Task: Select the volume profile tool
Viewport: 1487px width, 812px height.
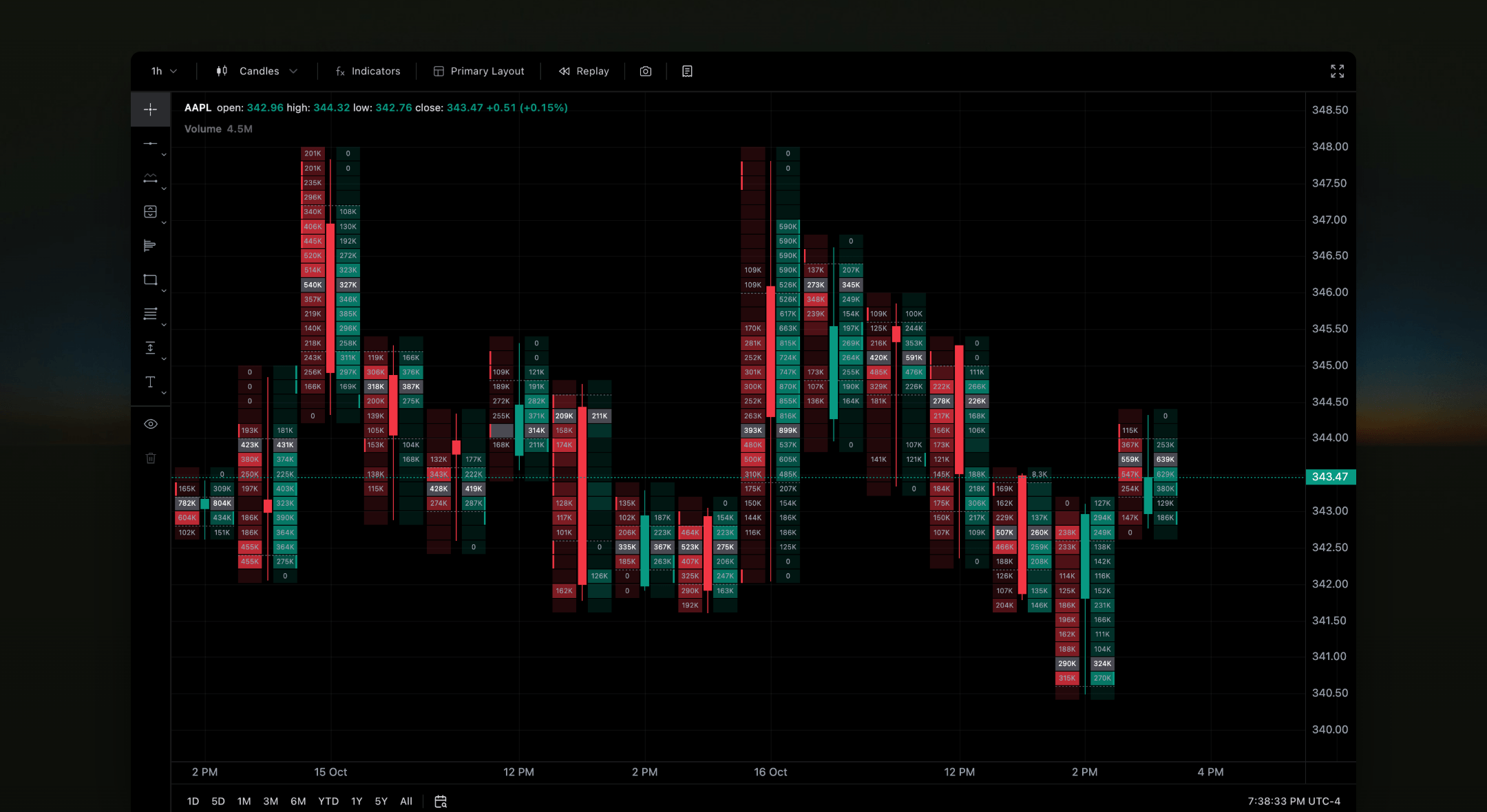Action: tap(150, 246)
